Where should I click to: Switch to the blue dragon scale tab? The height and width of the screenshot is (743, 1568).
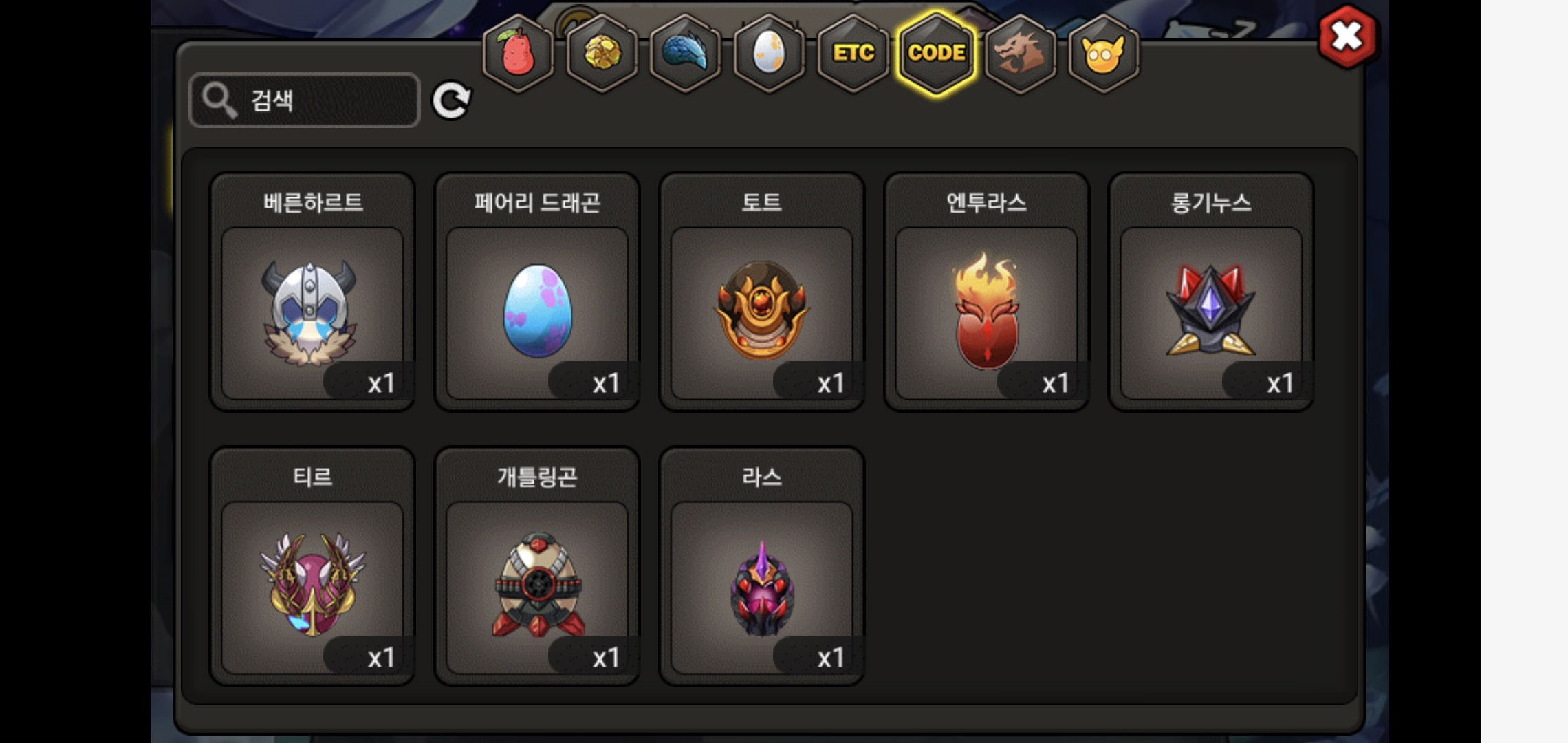coord(686,53)
